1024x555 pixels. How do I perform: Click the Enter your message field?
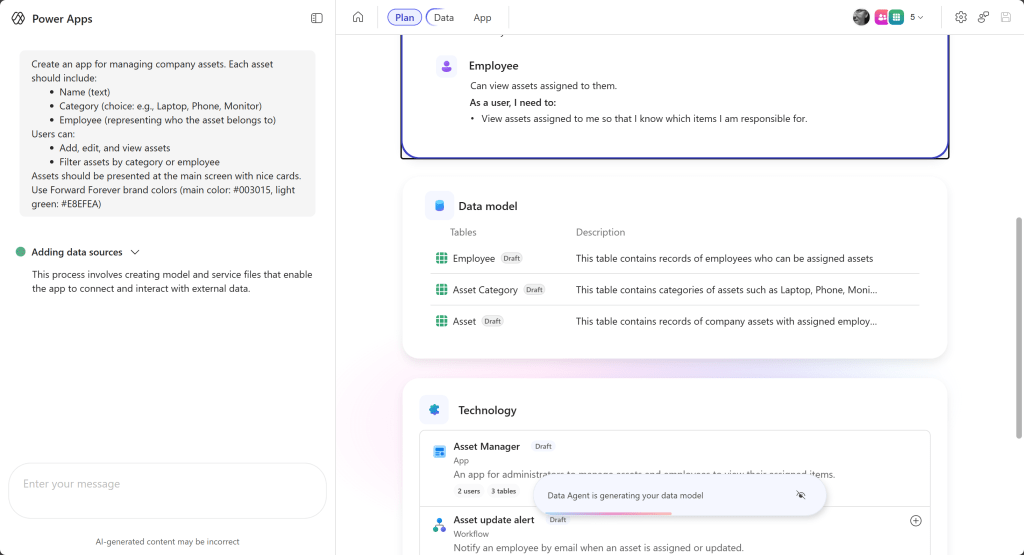coord(167,485)
